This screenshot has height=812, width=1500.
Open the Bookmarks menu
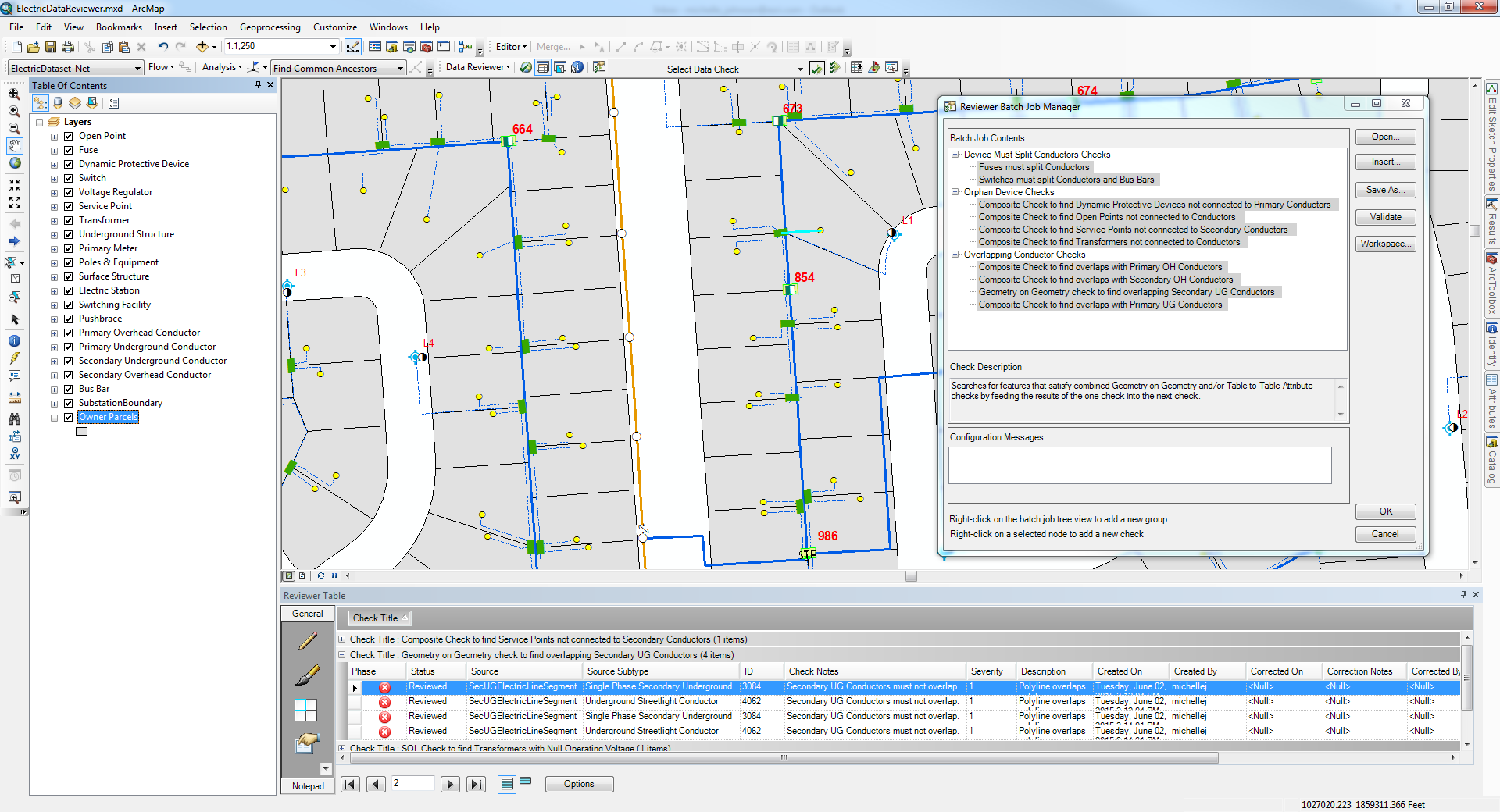[x=119, y=27]
